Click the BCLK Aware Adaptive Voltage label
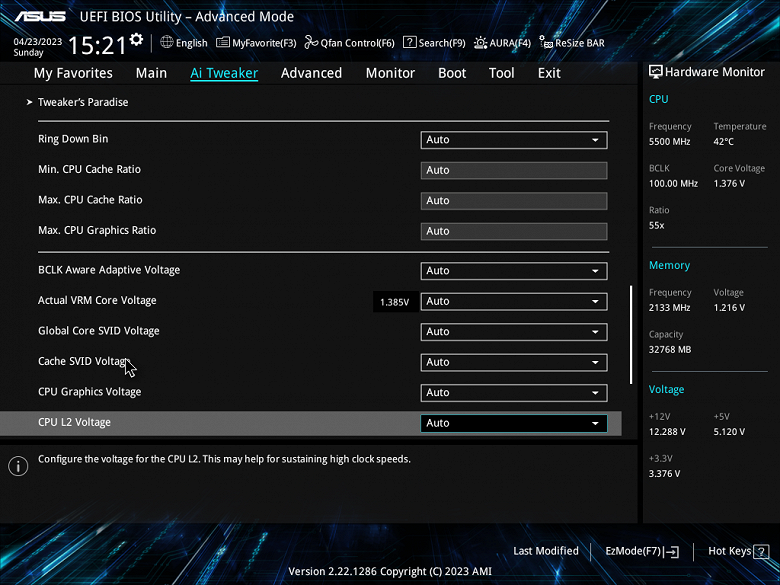Image resolution: width=780 pixels, height=585 pixels. coord(109,270)
